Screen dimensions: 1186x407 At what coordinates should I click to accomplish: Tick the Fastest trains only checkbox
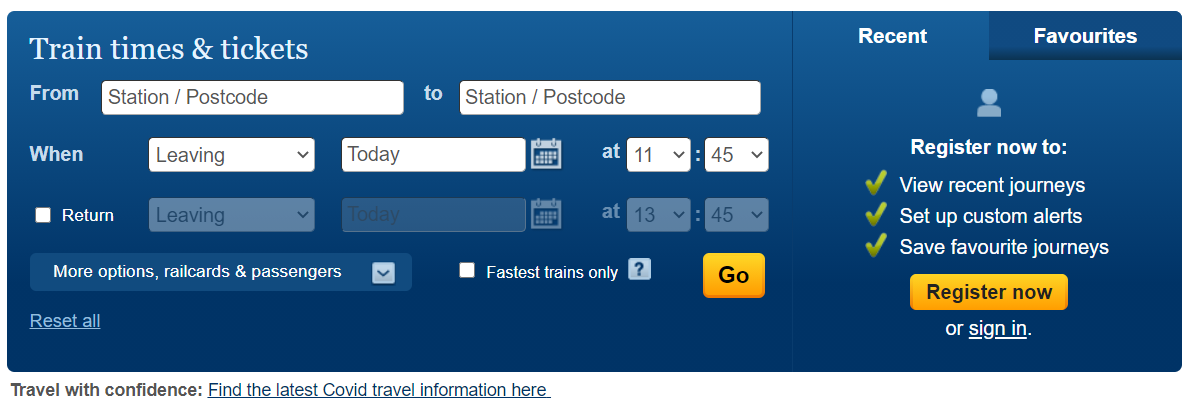click(467, 270)
